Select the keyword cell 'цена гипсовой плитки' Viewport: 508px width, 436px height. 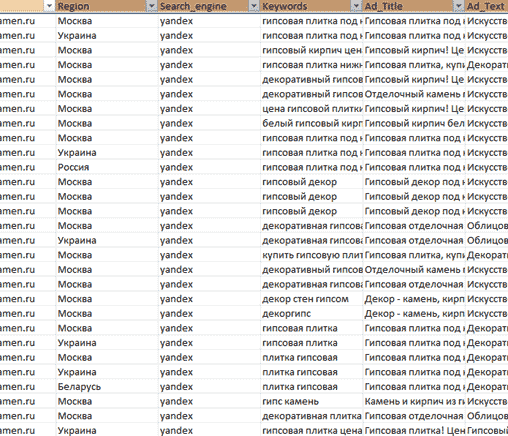(311, 109)
